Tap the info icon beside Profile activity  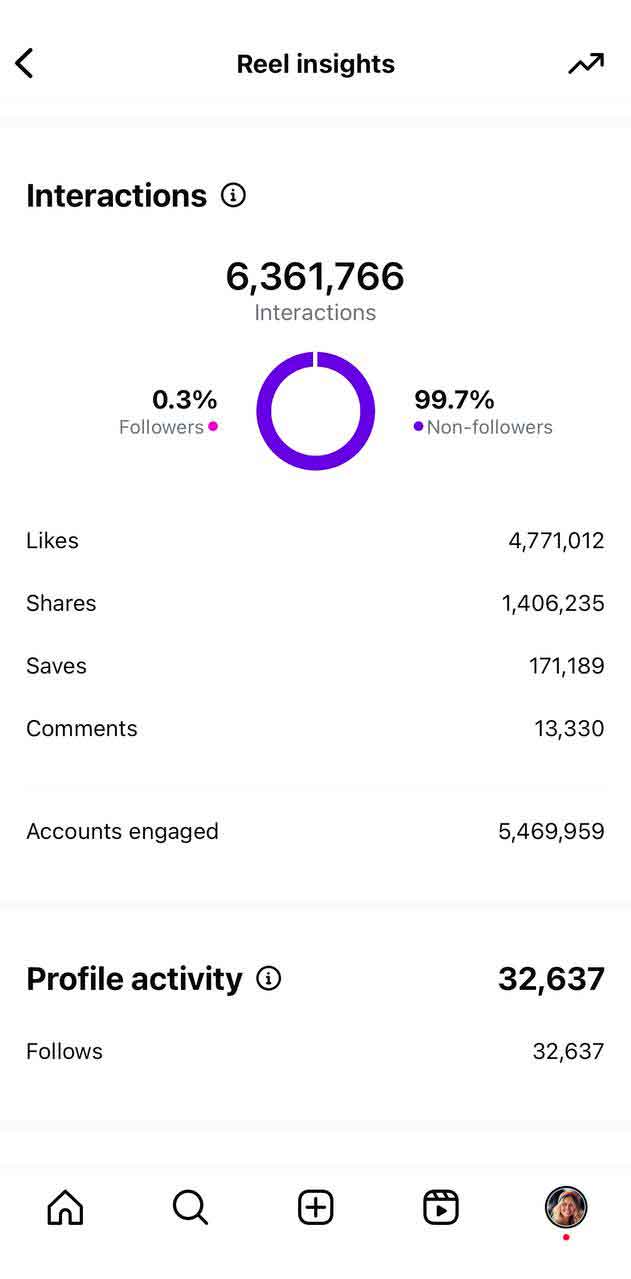click(x=269, y=978)
